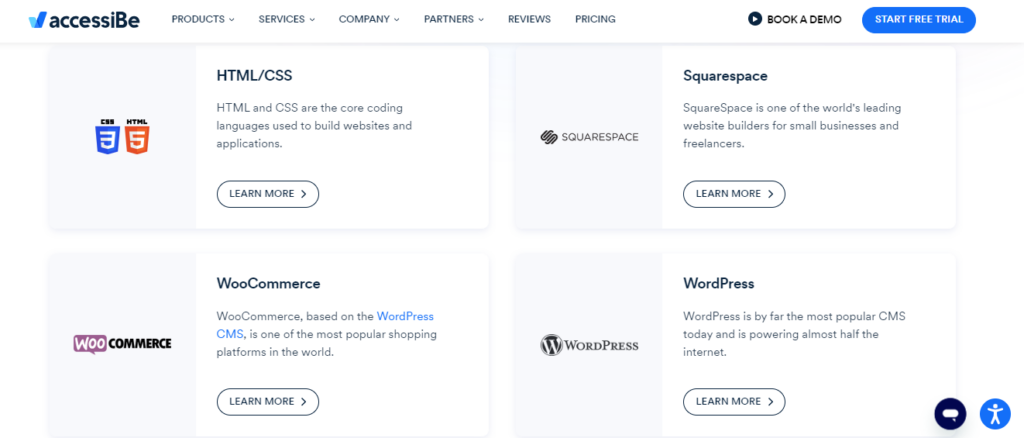This screenshot has width=1024, height=438.
Task: Click the Squarespace logo image
Action: click(x=590, y=137)
